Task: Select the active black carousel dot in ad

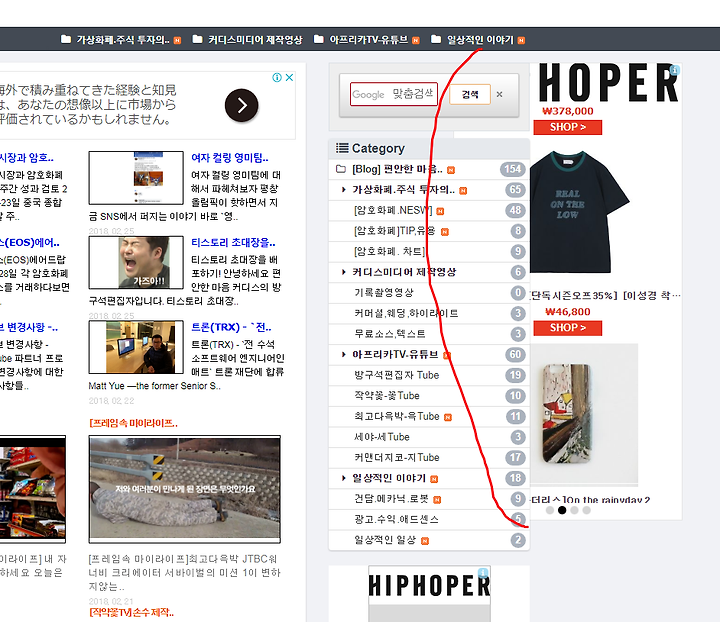Action: coord(562,510)
